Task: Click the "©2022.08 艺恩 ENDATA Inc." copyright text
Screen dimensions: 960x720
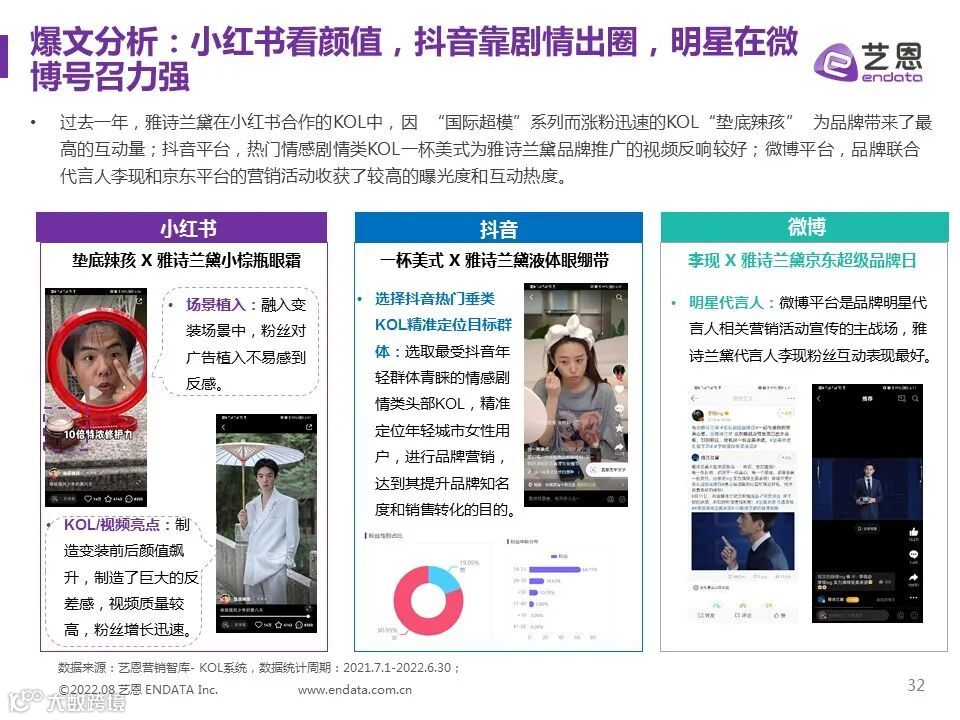Action: pyautogui.click(x=138, y=690)
